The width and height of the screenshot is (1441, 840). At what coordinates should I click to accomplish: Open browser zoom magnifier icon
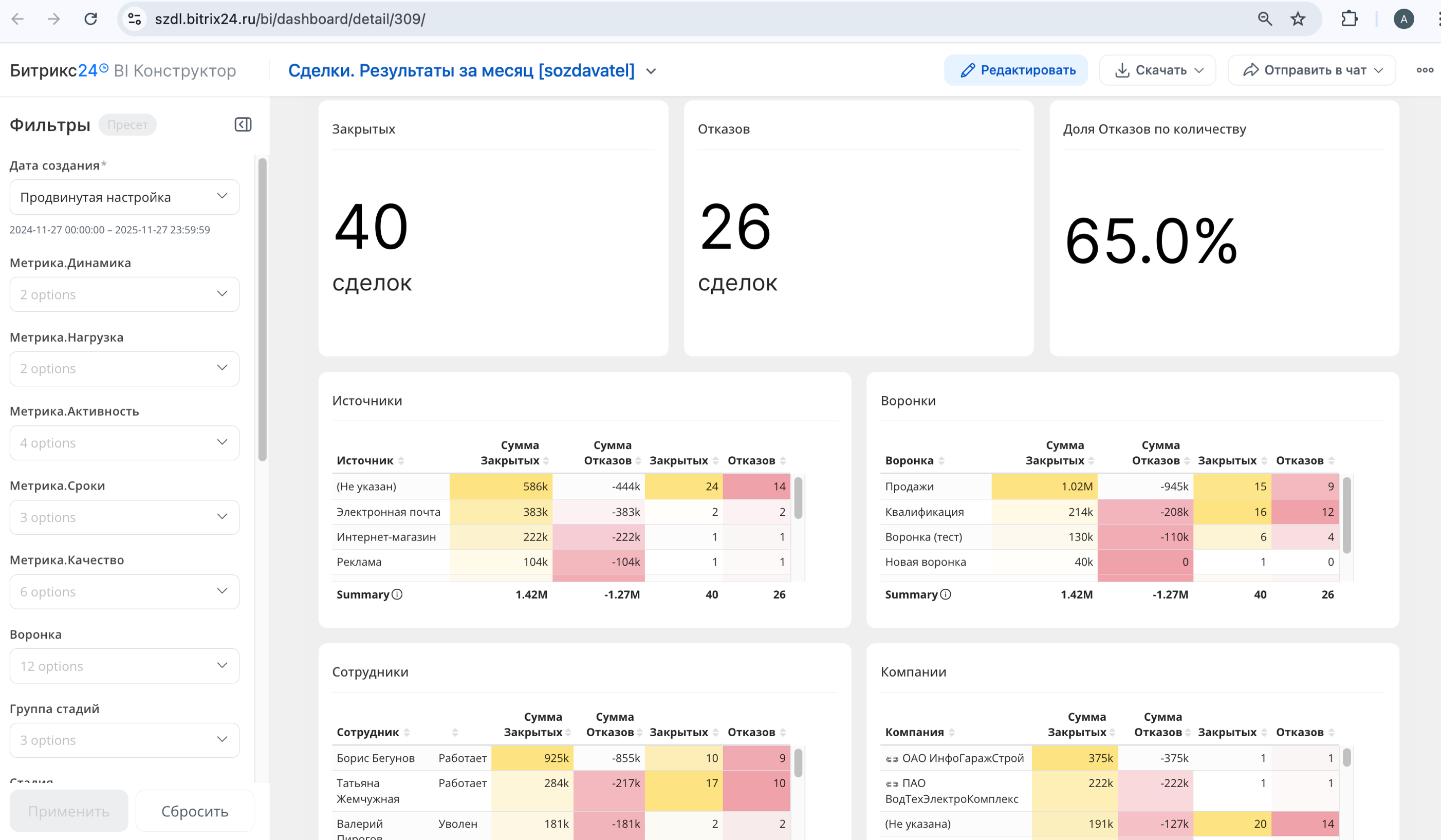tap(1264, 19)
